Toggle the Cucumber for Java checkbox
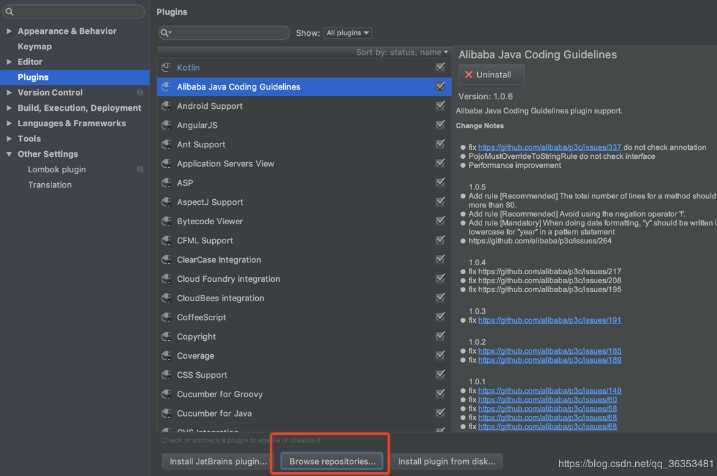Viewport: 717px width, 476px height. tap(440, 412)
